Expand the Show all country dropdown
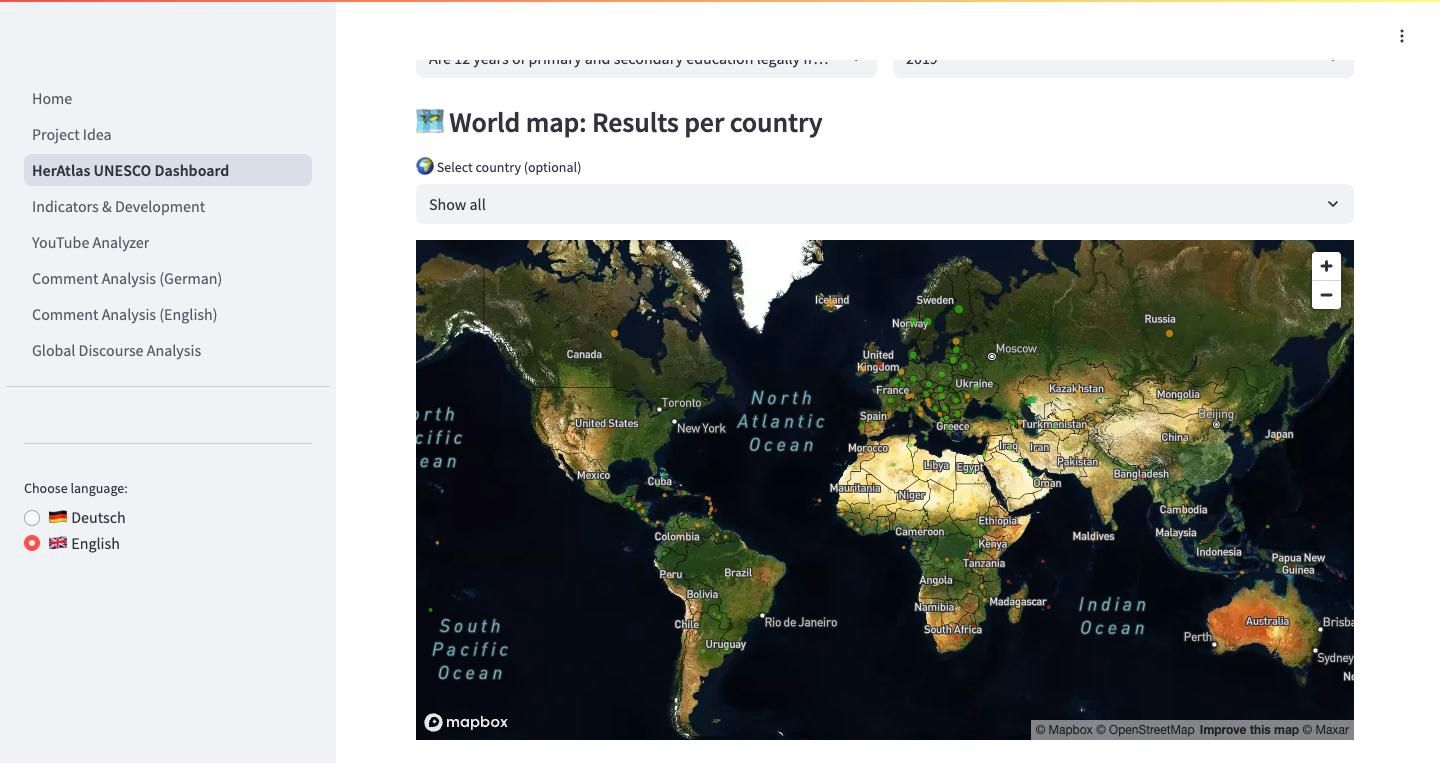The image size is (1440, 763). tap(885, 204)
